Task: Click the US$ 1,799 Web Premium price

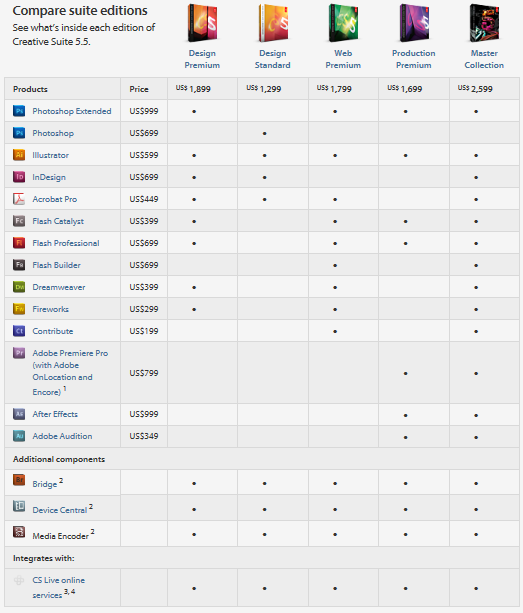Action: (334, 89)
